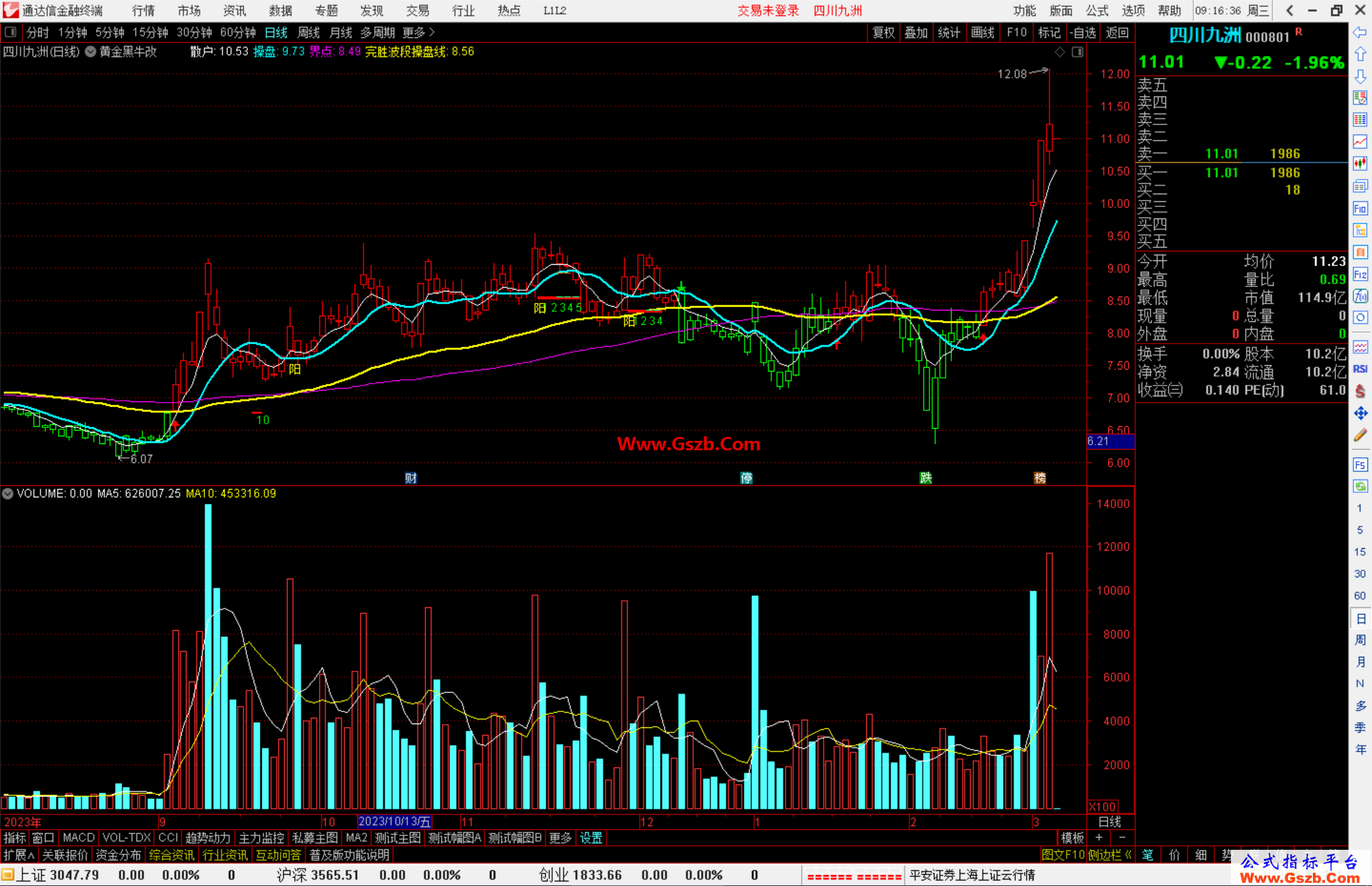Click the 停 marker on the chart timeline

click(746, 478)
